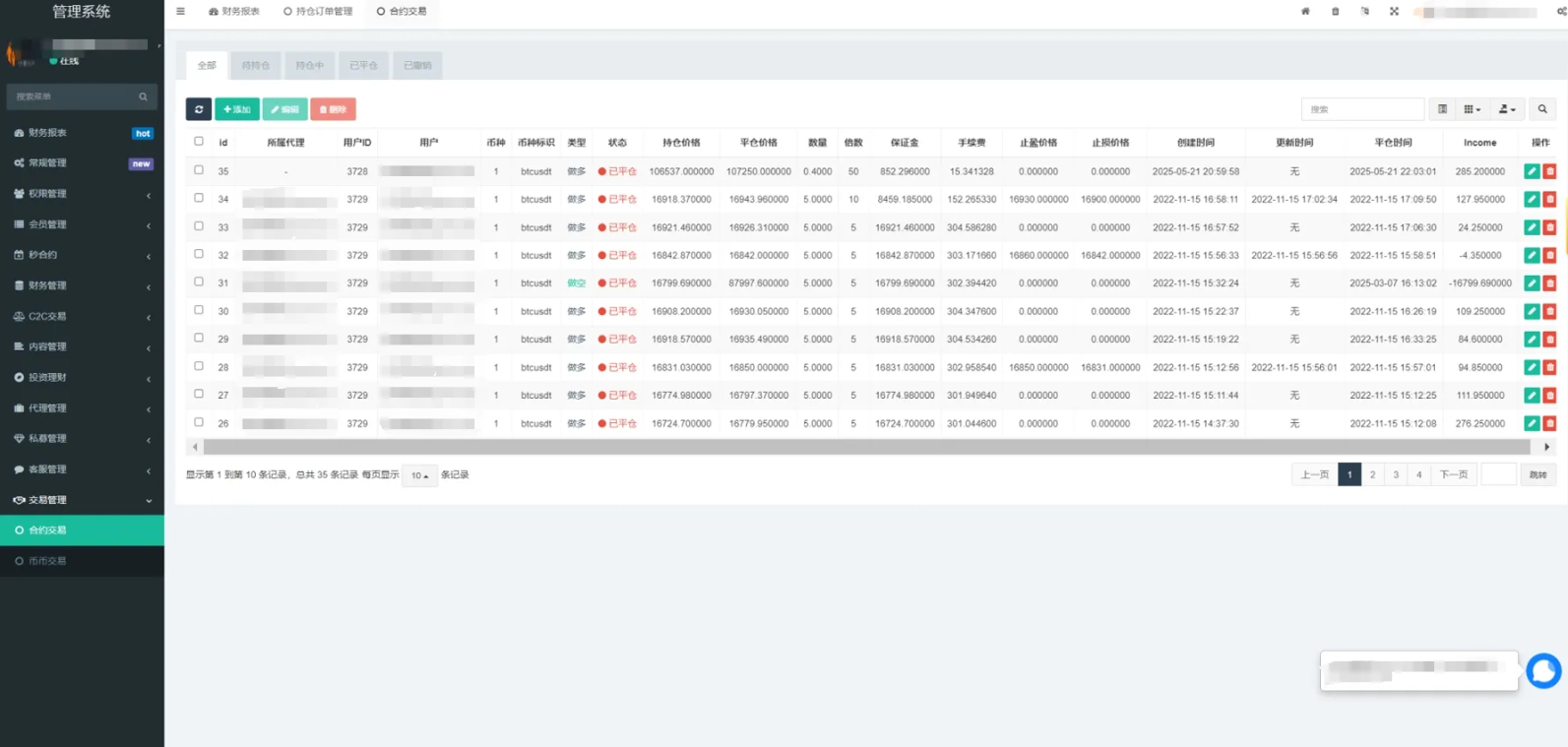Open the page size dropdown showing 10
This screenshot has height=747, width=1568.
pyautogui.click(x=419, y=475)
